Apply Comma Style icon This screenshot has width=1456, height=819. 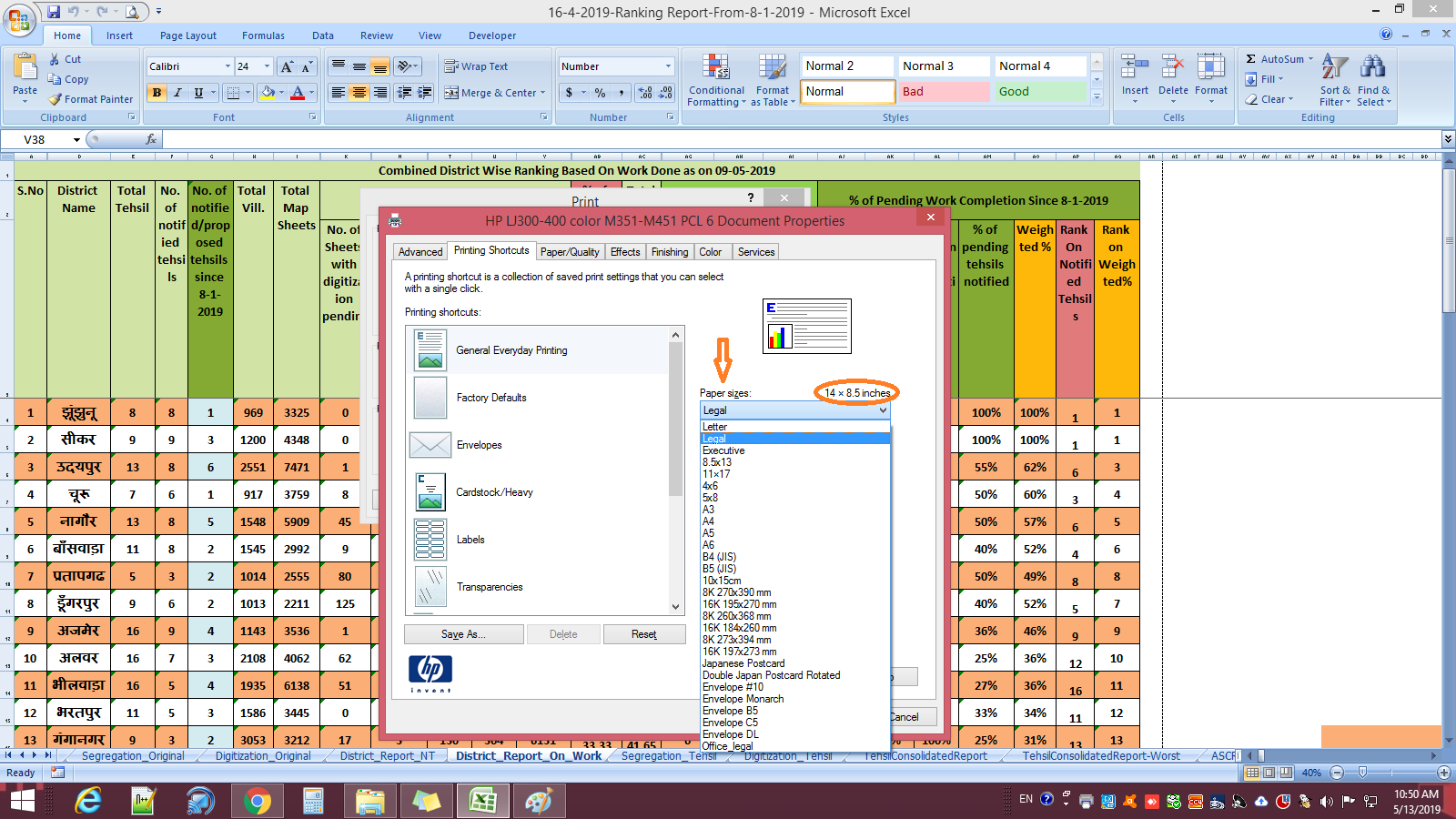[622, 93]
